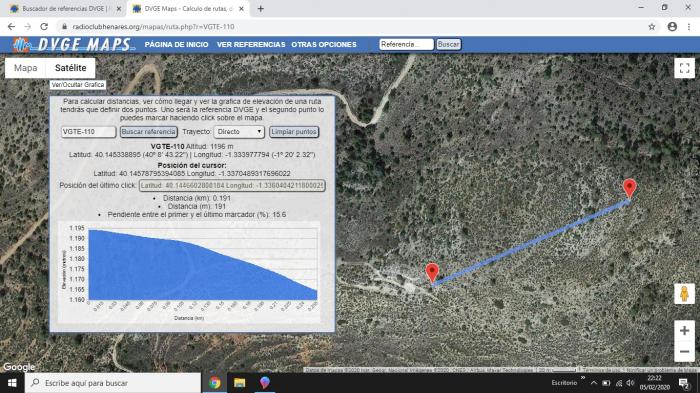Toggle Ver/Ocultar Grafica panel
700x393 pixels.
78,84
